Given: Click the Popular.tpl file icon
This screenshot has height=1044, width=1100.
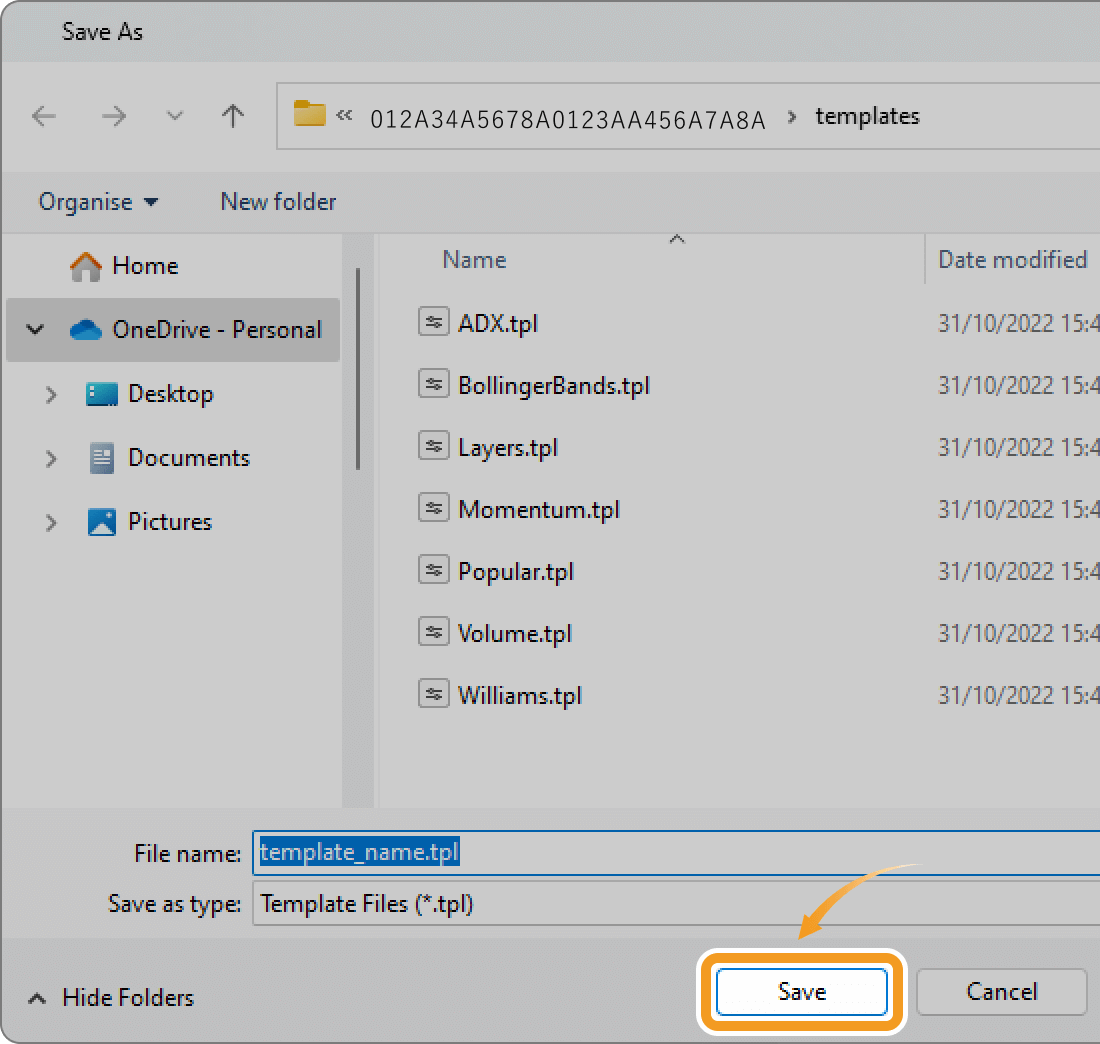Looking at the screenshot, I should tap(434, 569).
